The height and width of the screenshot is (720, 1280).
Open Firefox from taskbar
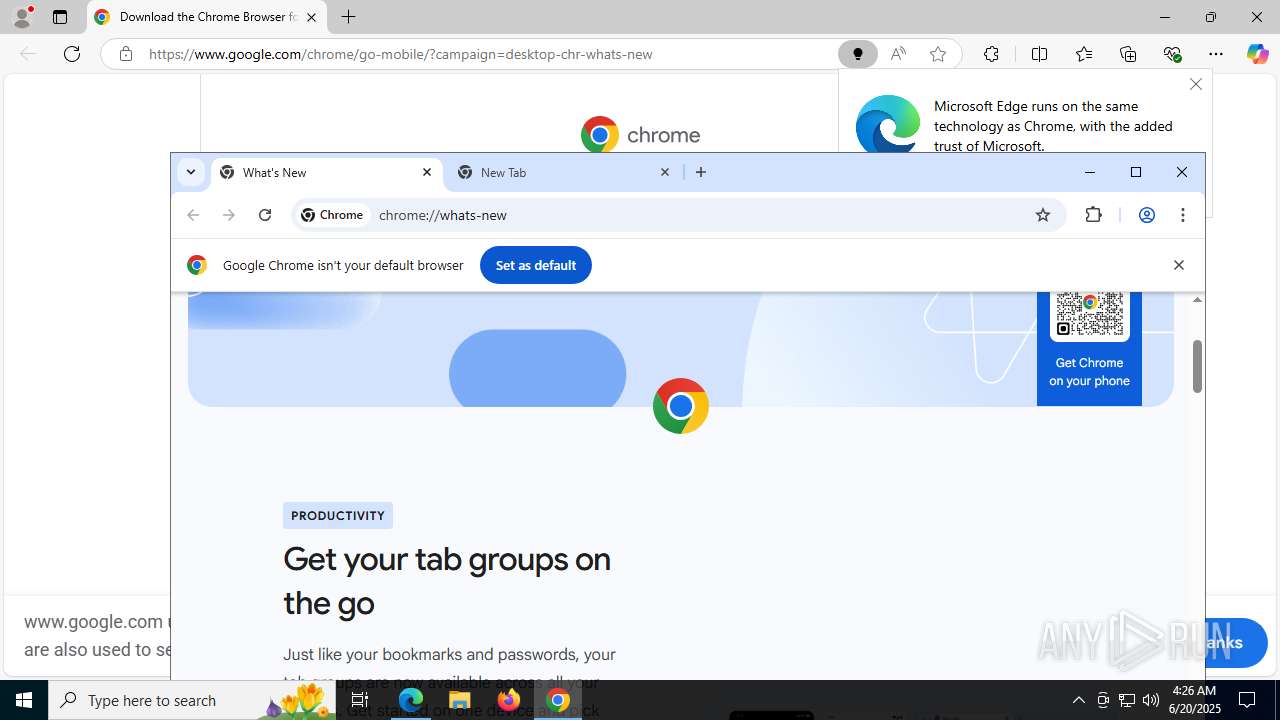point(508,700)
